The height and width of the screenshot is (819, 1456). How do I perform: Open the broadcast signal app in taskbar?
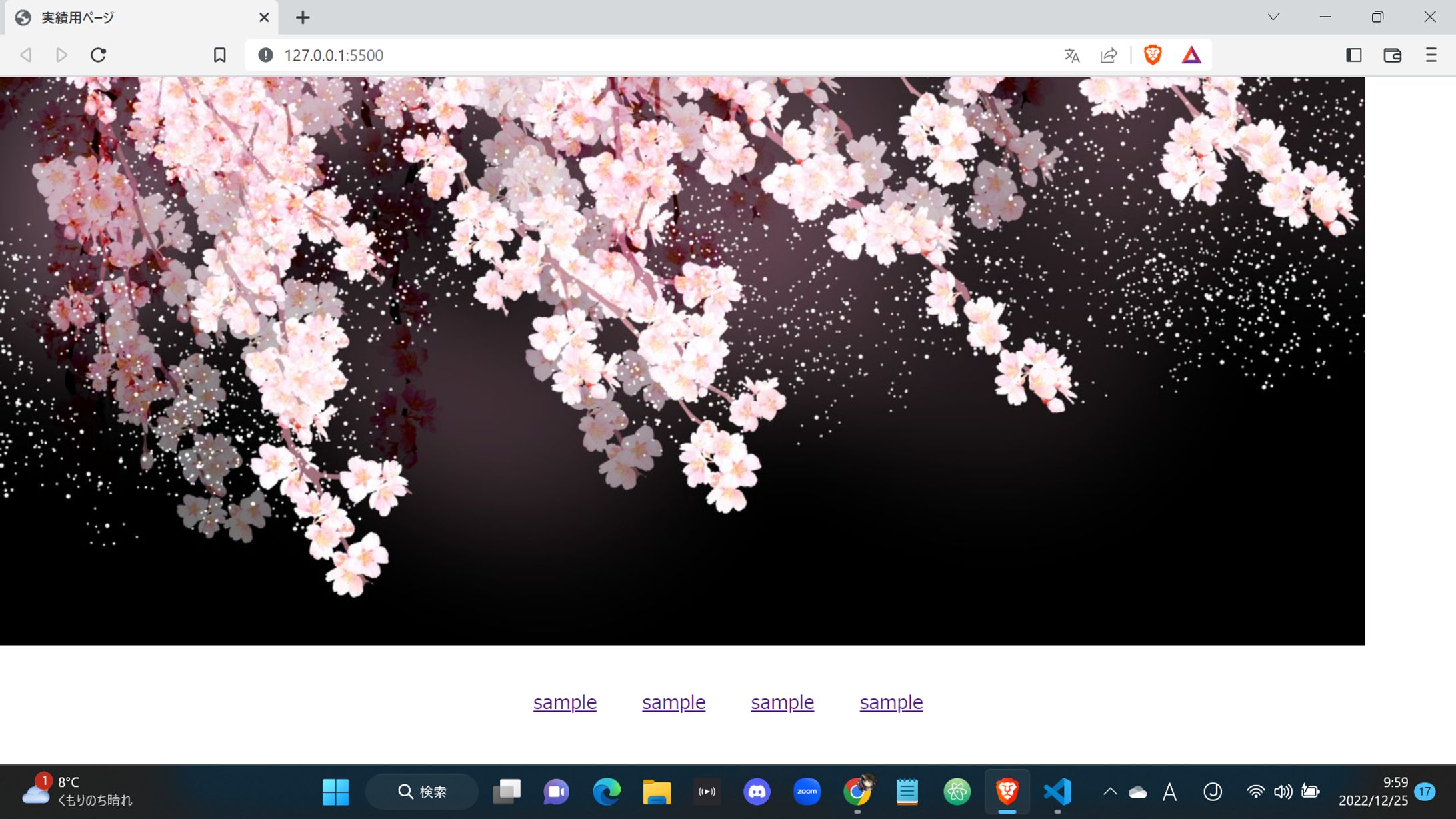(707, 792)
